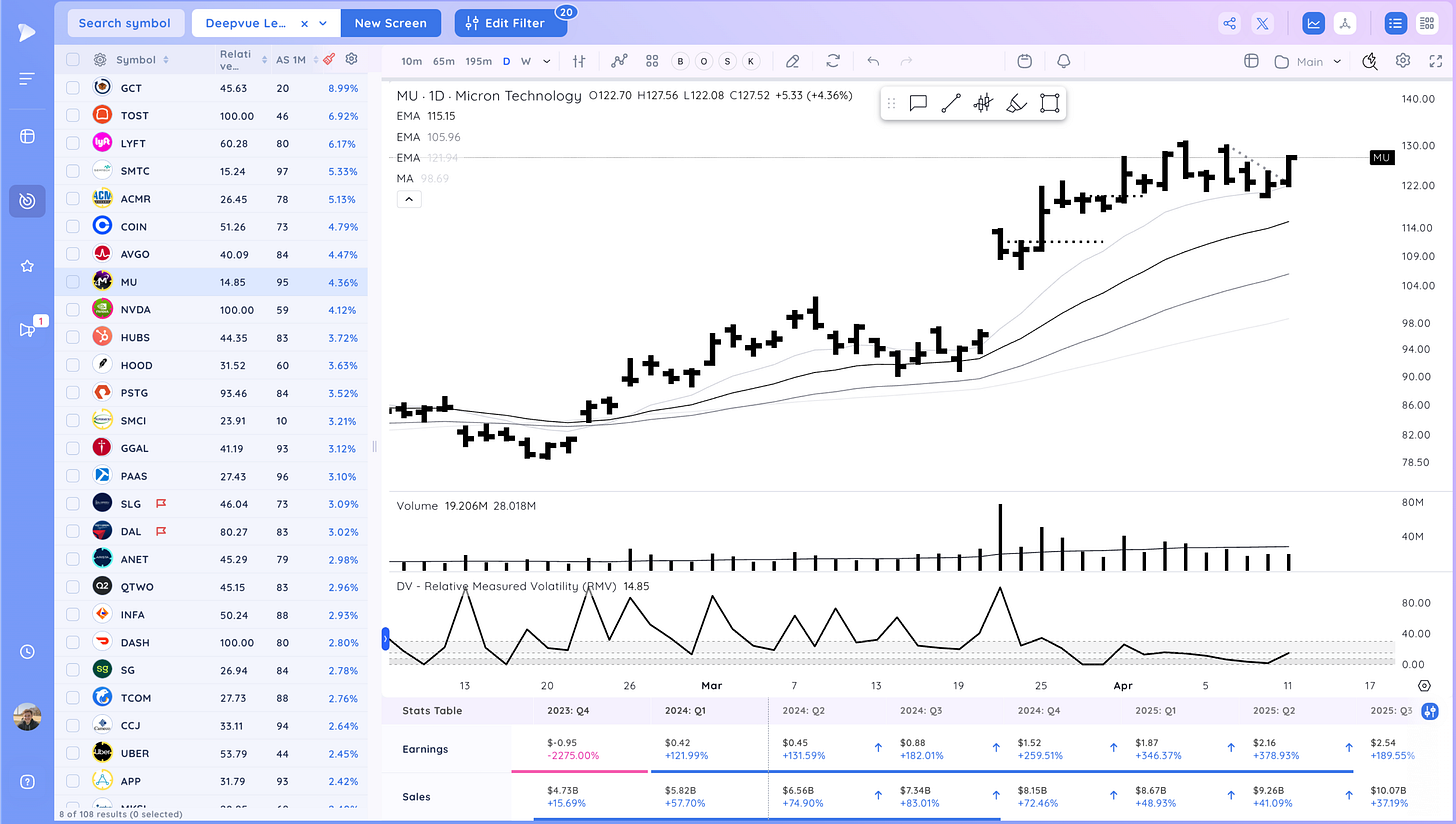Click the New Screen button

[390, 23]
